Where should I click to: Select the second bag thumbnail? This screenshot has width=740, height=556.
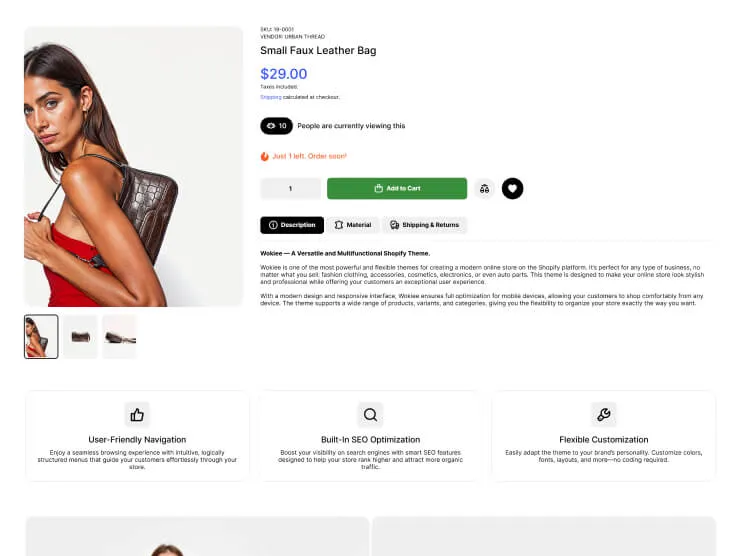(x=80, y=337)
